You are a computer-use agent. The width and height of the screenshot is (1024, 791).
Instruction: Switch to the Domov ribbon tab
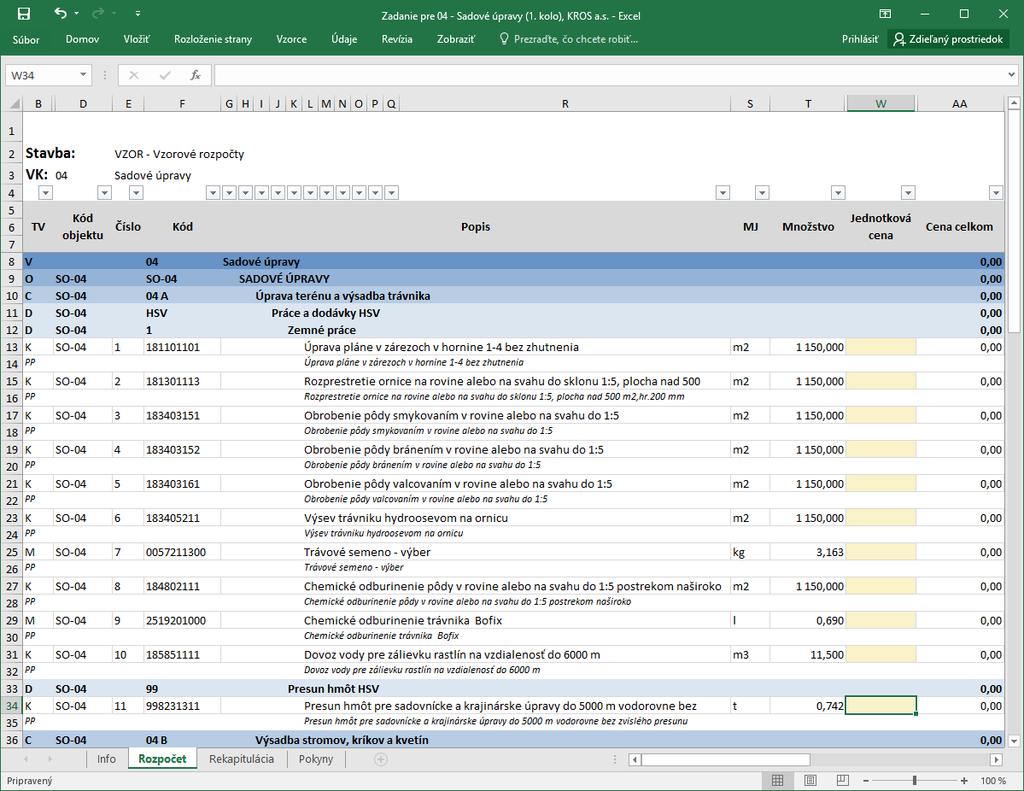coord(82,39)
